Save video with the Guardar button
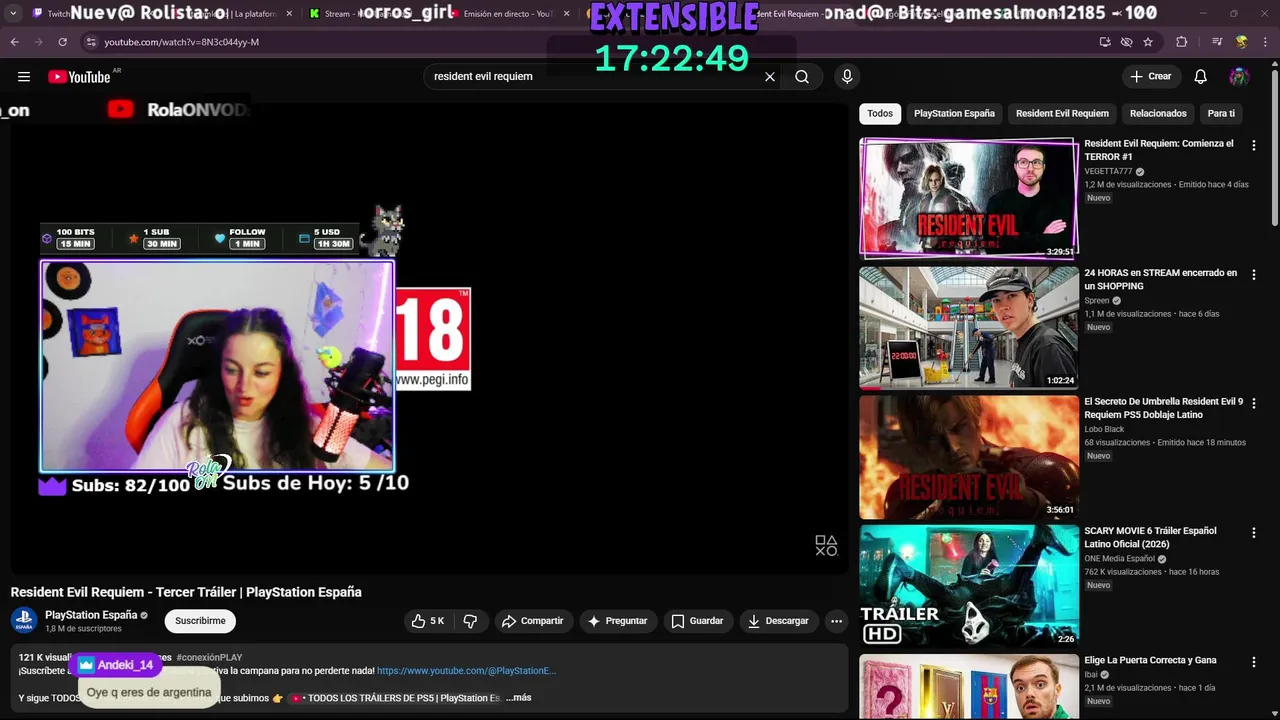The image size is (1280, 720). click(697, 621)
